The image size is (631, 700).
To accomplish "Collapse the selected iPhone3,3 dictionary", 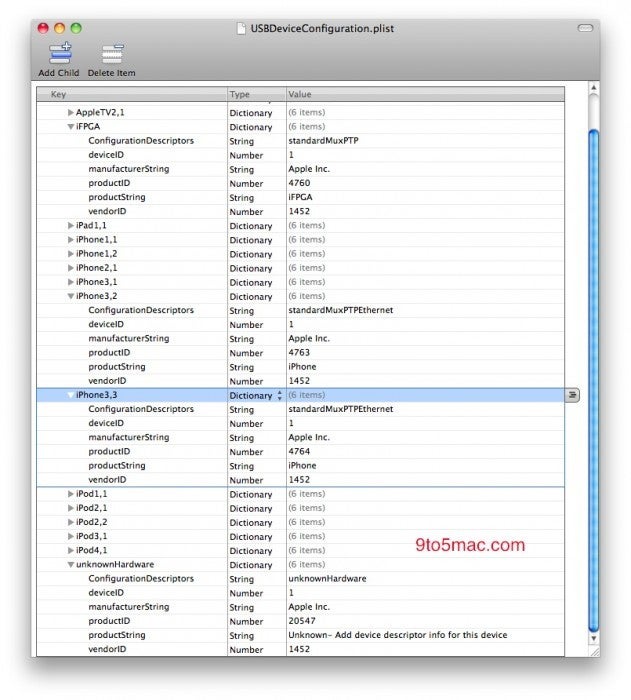I will tap(71, 395).
